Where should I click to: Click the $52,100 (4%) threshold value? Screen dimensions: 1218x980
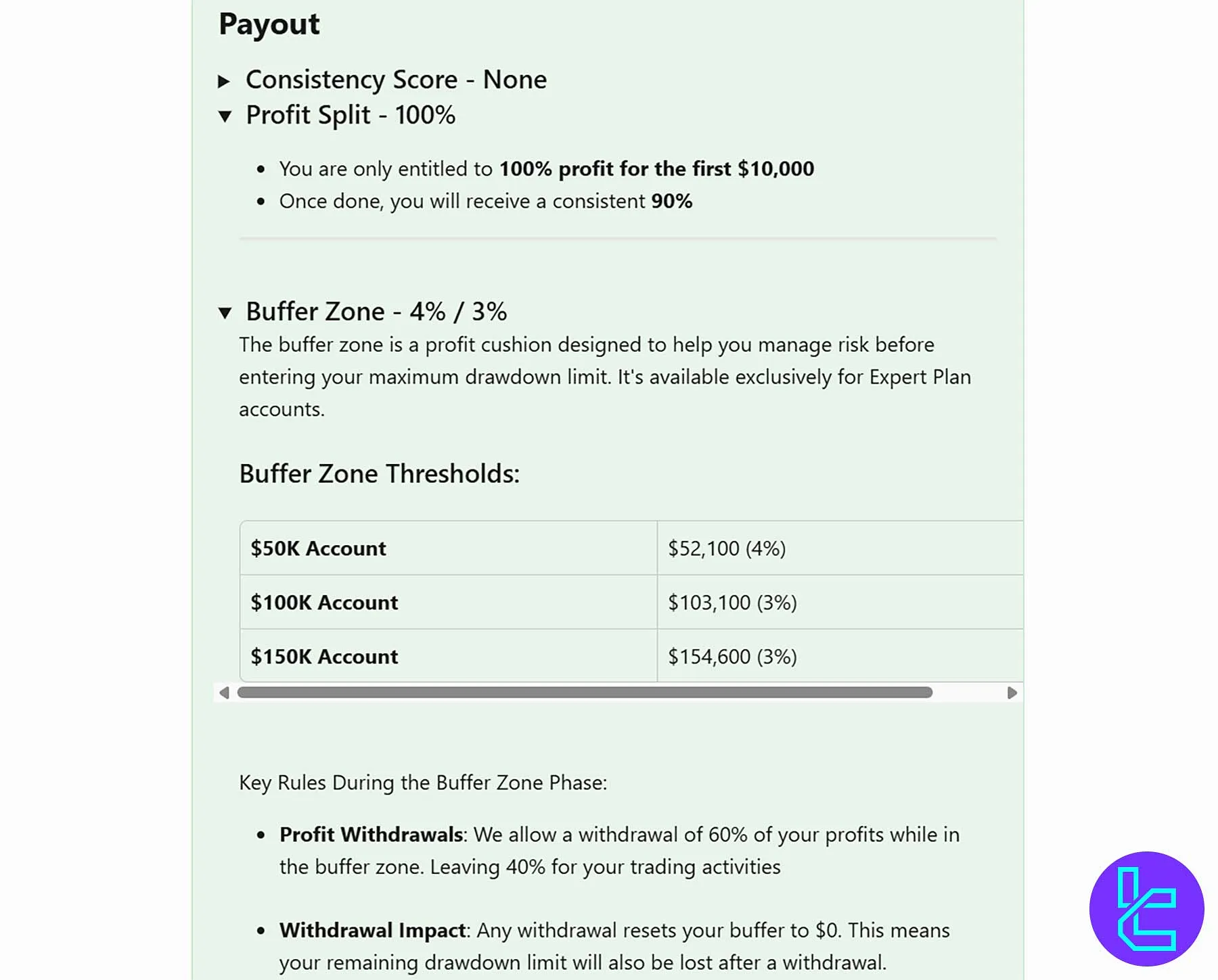pos(727,549)
